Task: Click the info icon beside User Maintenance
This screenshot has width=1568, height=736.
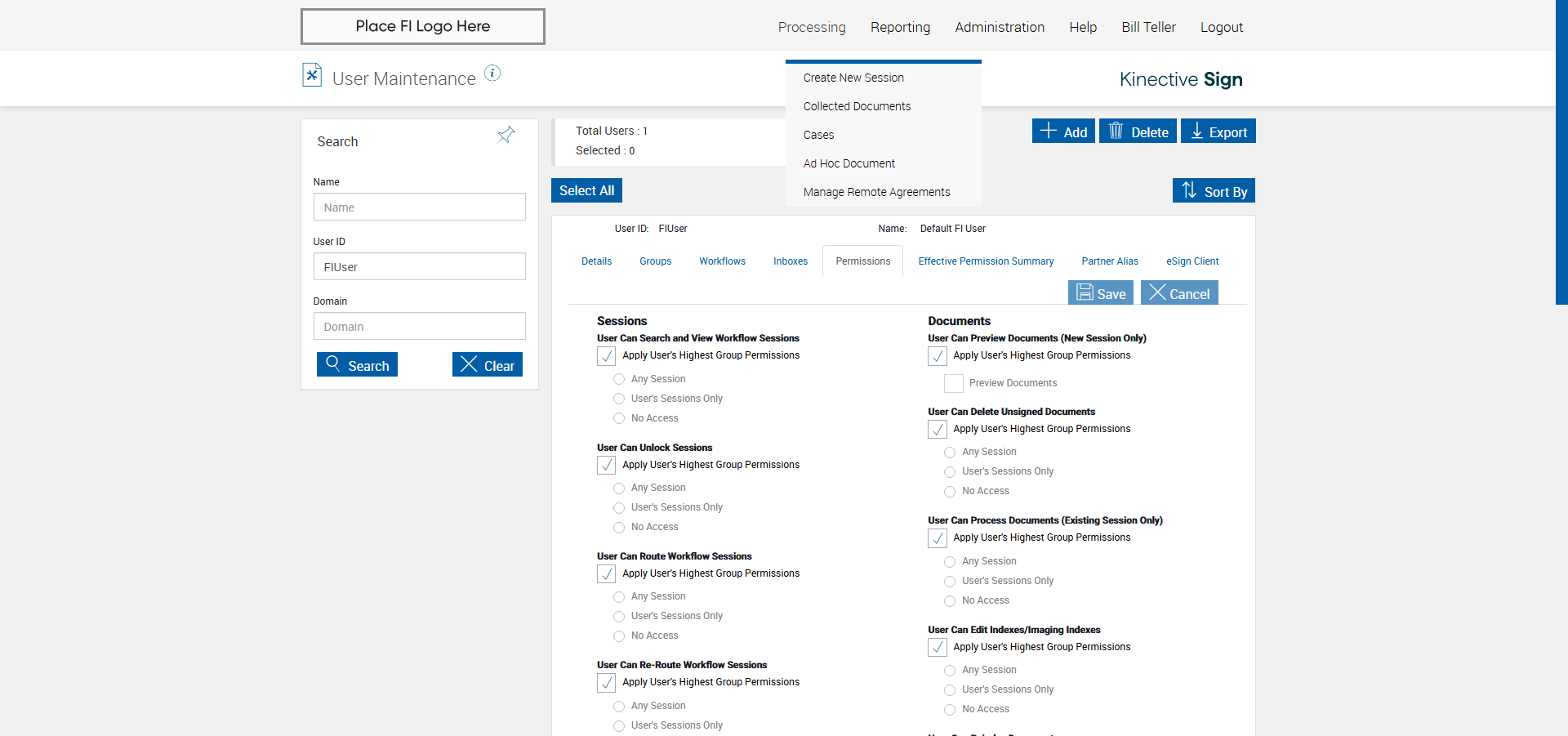Action: point(492,74)
